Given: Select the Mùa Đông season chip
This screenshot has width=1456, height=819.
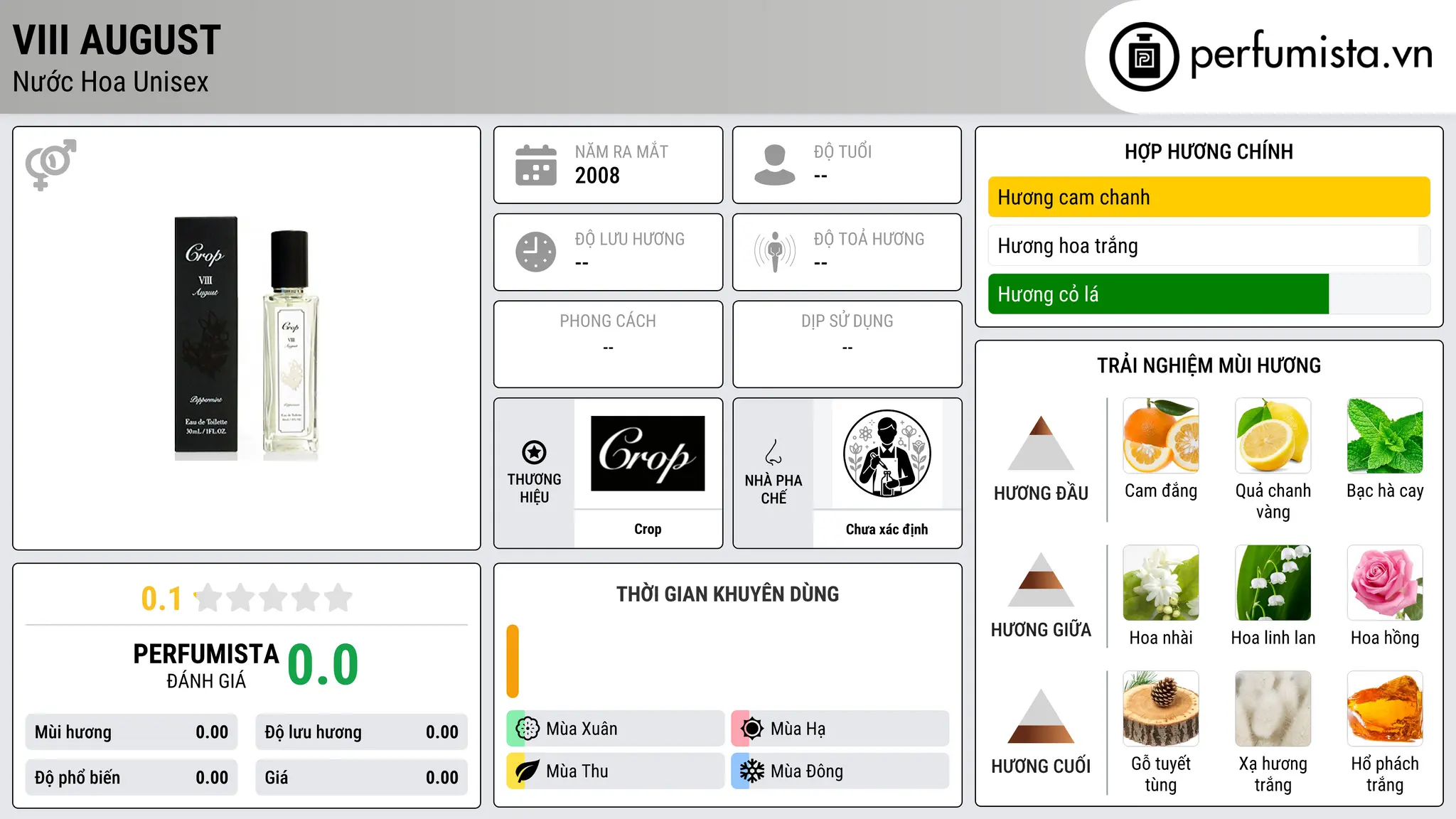Looking at the screenshot, I should pos(840,771).
